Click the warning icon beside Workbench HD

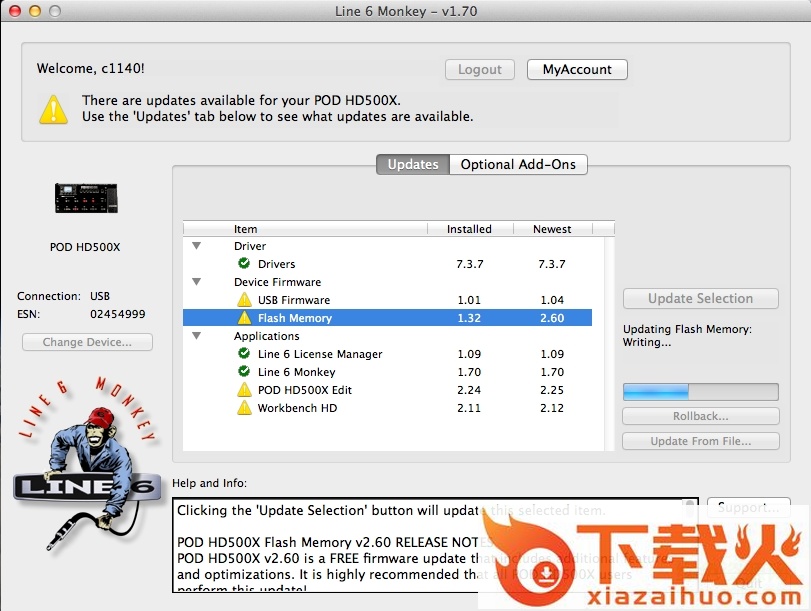click(x=244, y=408)
